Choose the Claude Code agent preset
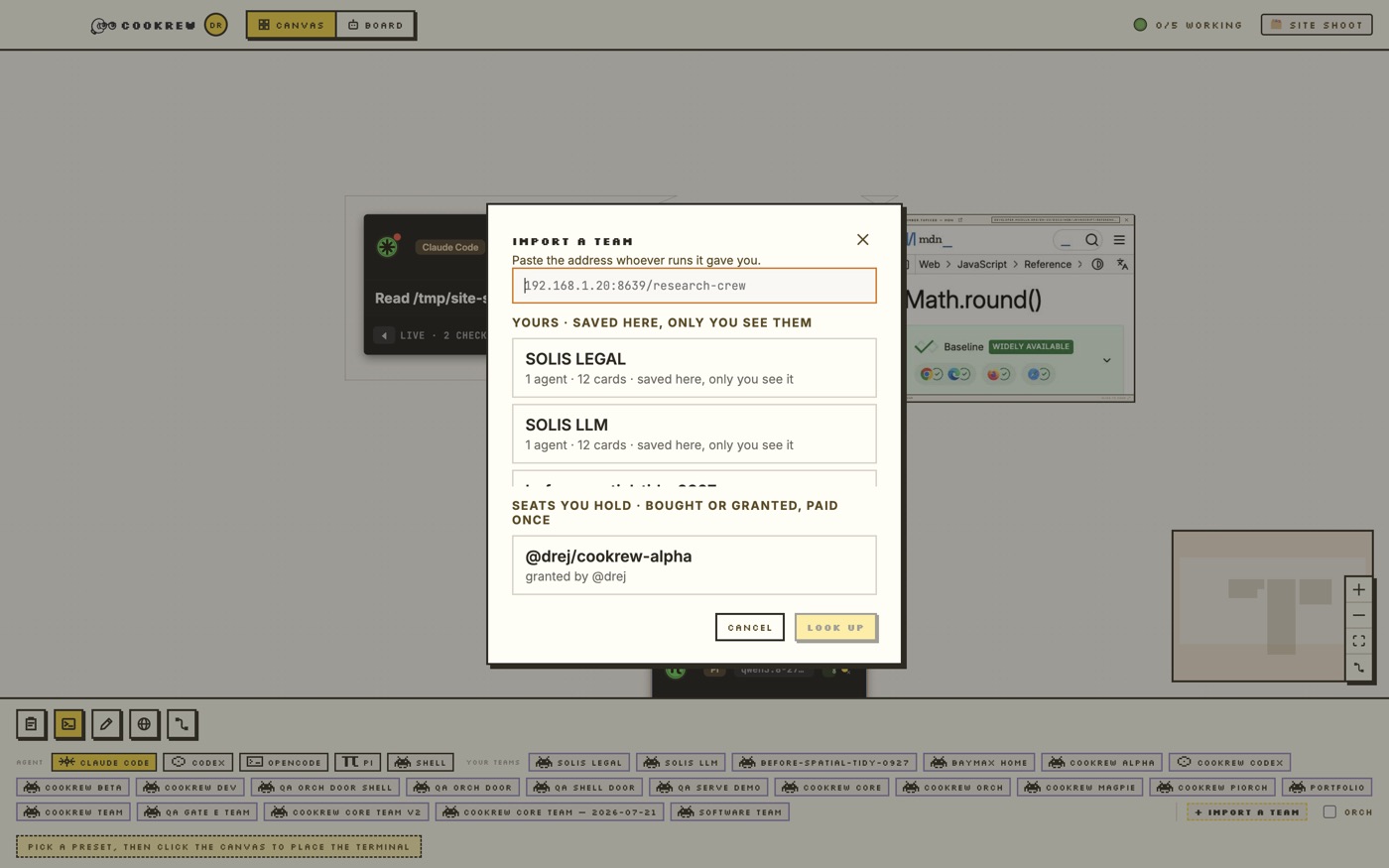1389x868 pixels. point(104,762)
